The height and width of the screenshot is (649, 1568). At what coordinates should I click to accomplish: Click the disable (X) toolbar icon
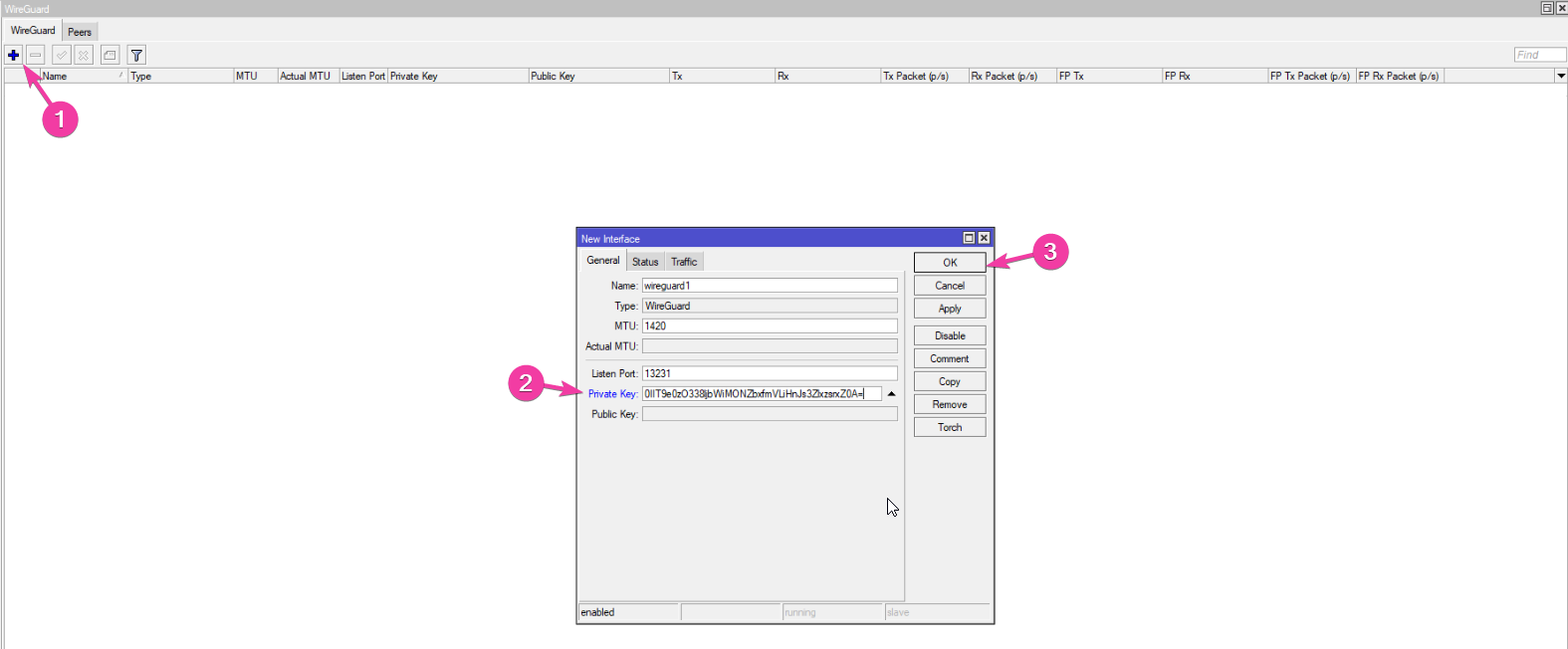click(84, 55)
